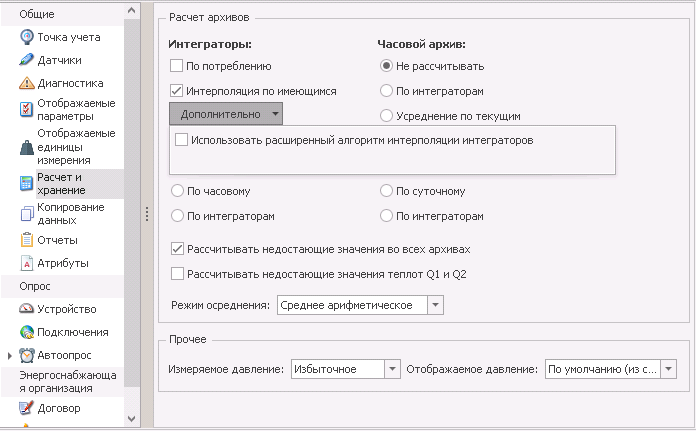Open the Отчеты clipboard icon
Image resolution: width=696 pixels, height=431 pixels.
27,240
